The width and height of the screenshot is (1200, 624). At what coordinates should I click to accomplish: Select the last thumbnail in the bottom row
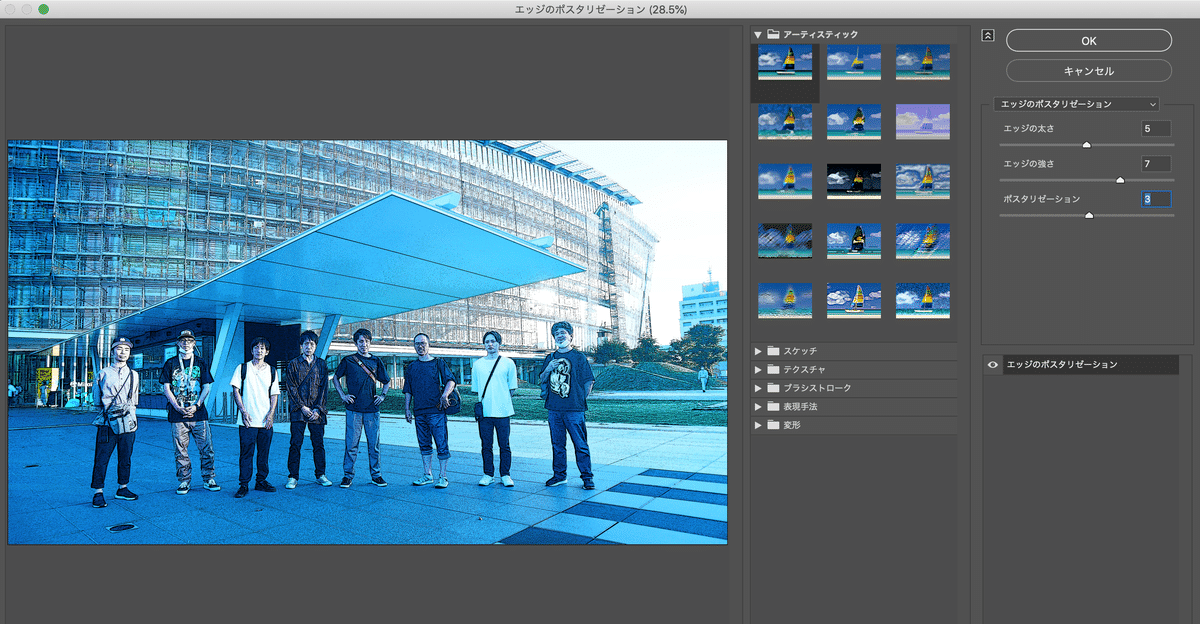pyautogui.click(x=923, y=301)
